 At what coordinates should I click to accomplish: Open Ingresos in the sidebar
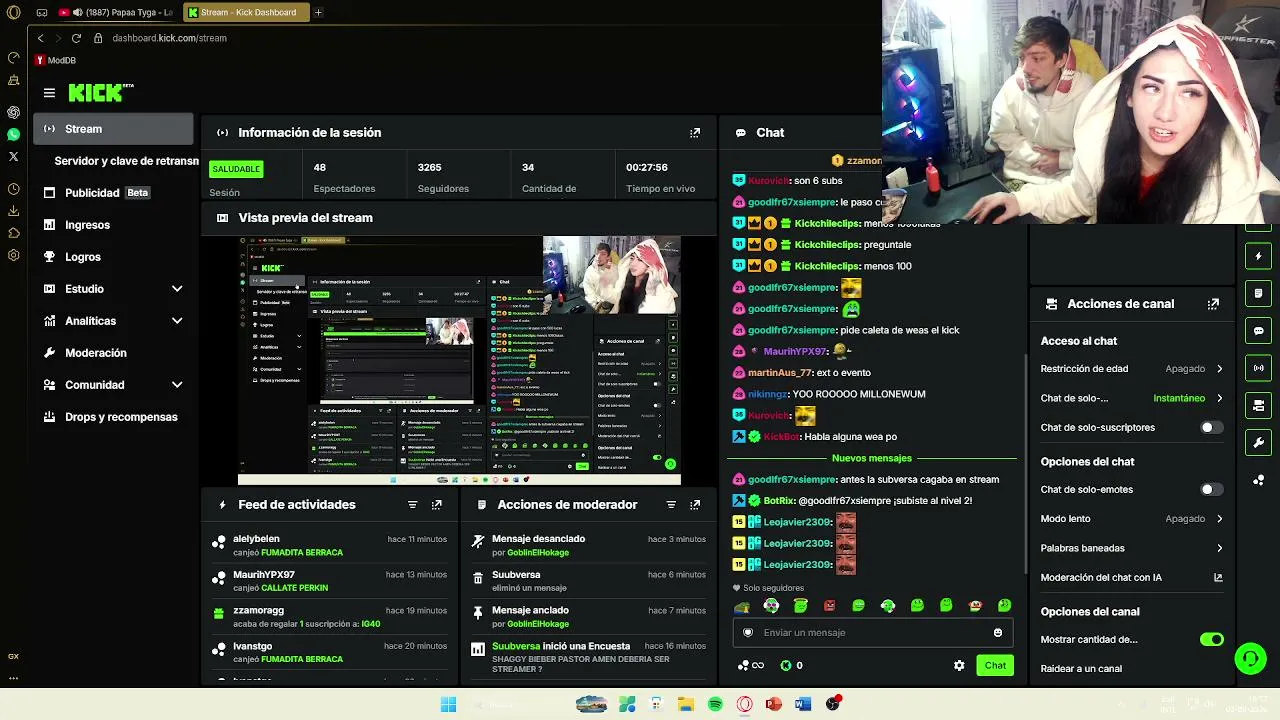(114, 225)
